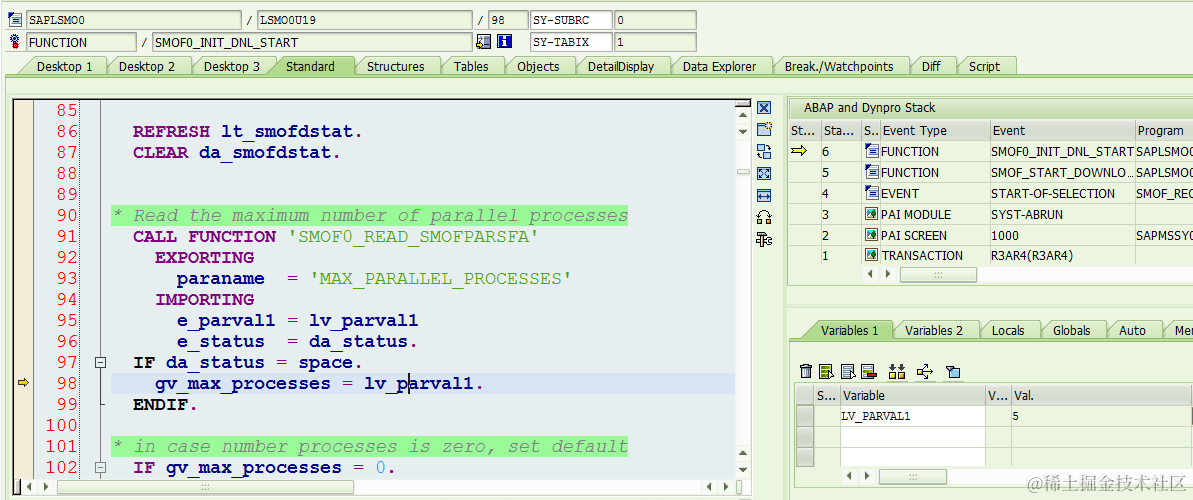Click the Program column header in stack

click(1164, 131)
